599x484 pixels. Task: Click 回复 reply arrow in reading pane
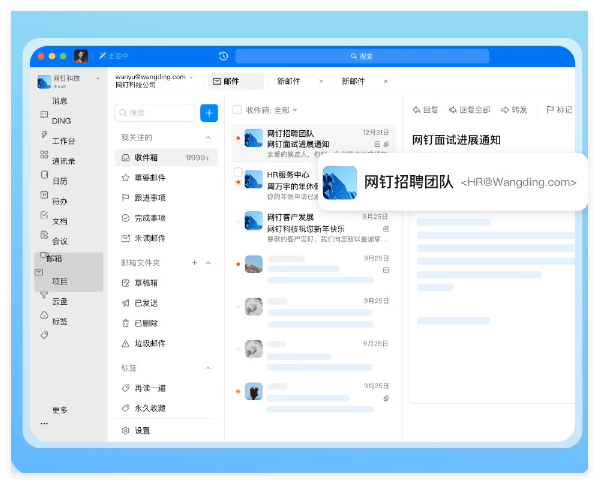[x=425, y=110]
